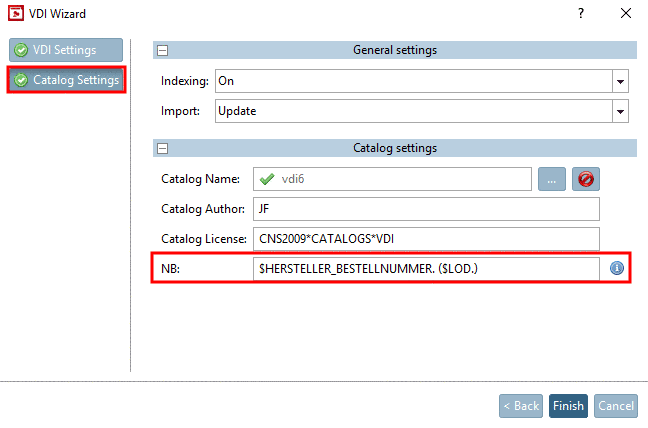Viewport: 648px width, 428px height.
Task: Browse catalog name with ellipsis button
Action: 552,179
